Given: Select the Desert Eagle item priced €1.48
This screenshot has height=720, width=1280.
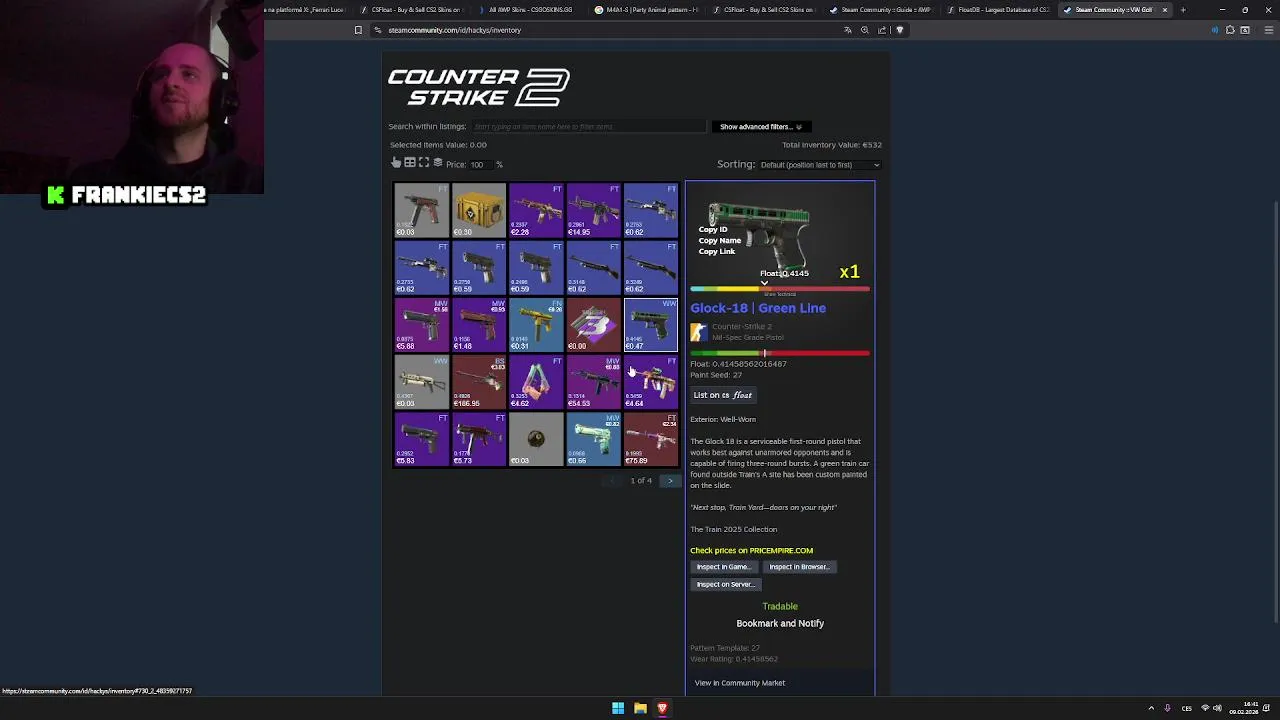Looking at the screenshot, I should point(478,325).
